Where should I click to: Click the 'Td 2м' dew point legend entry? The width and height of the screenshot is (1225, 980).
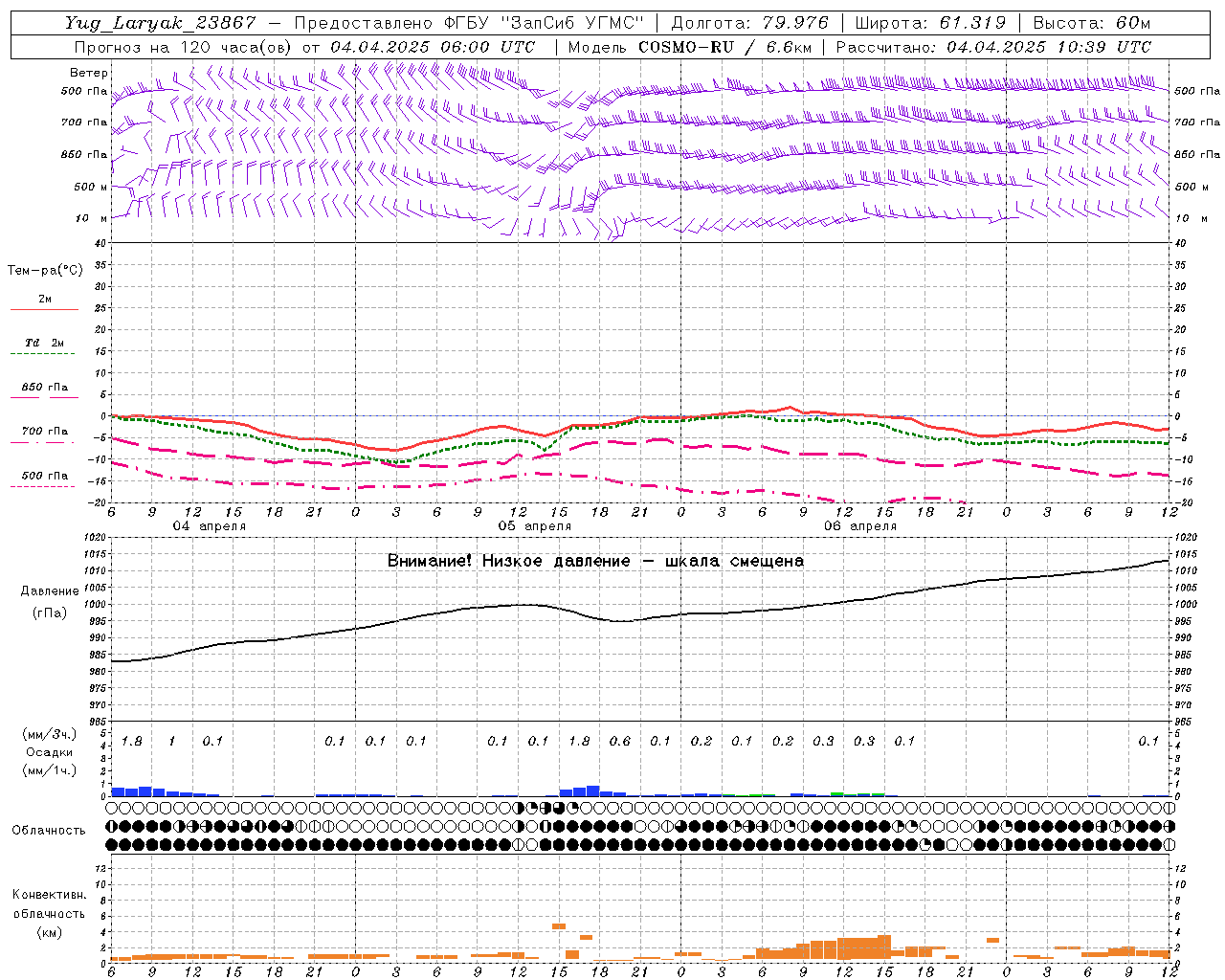pos(45,343)
